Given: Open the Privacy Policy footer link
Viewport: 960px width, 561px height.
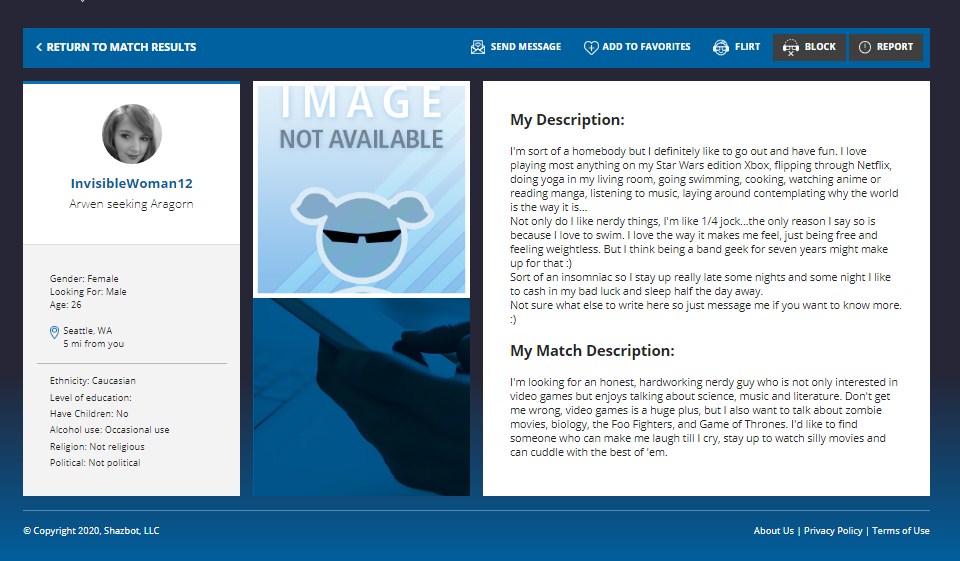Looking at the screenshot, I should coord(832,531).
